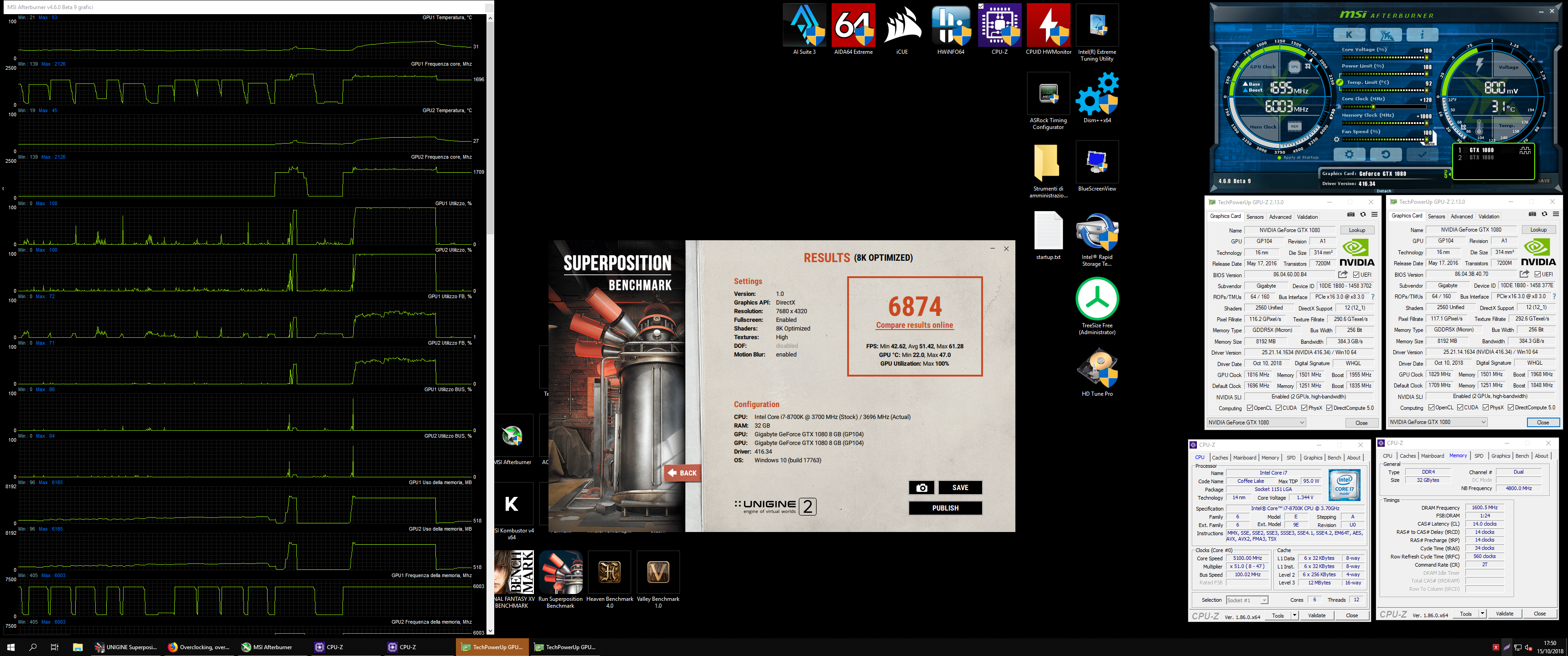The height and width of the screenshot is (656, 1568).
Task: Toggle OpenCL checkbox in right GPU-Z
Action: click(x=1431, y=407)
